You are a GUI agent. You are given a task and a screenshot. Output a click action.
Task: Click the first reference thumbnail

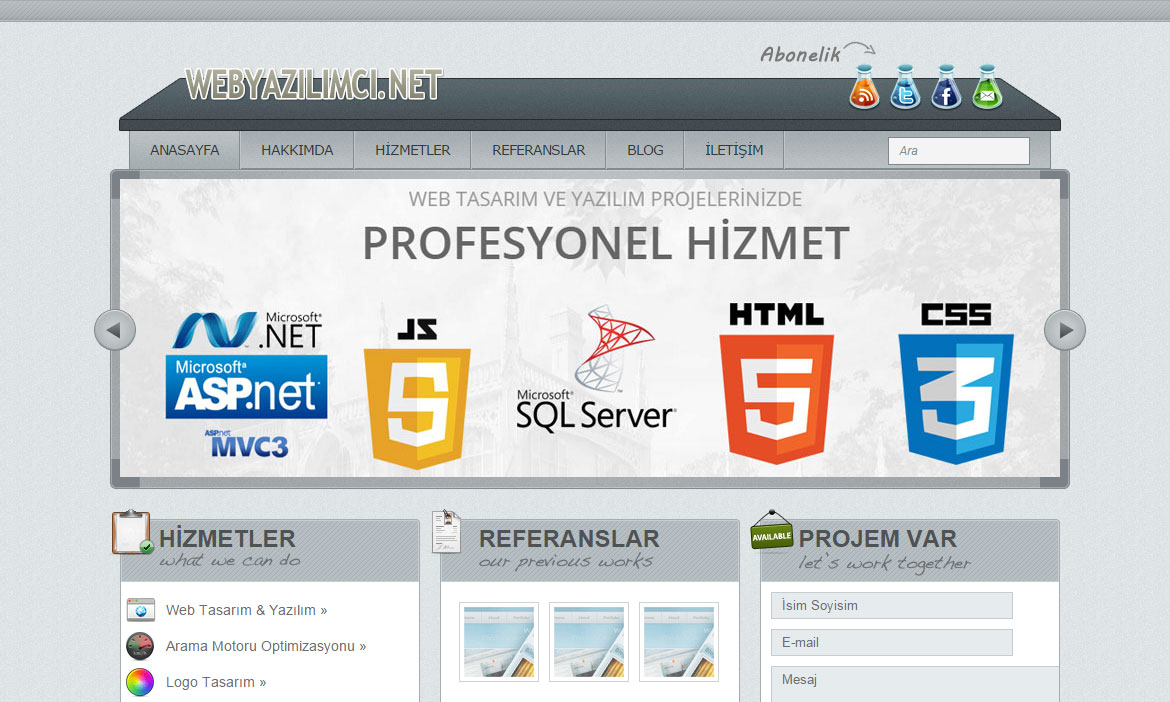pyautogui.click(x=498, y=642)
